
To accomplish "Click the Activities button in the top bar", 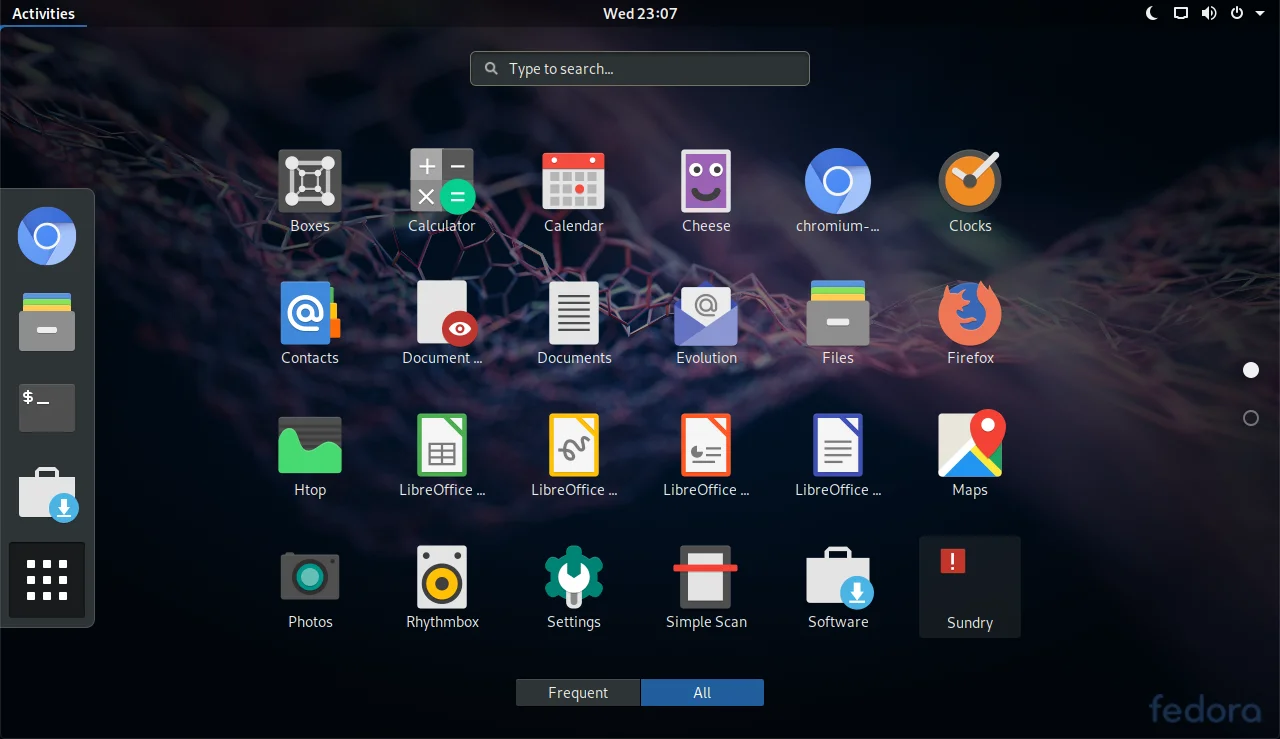I will (x=43, y=13).
